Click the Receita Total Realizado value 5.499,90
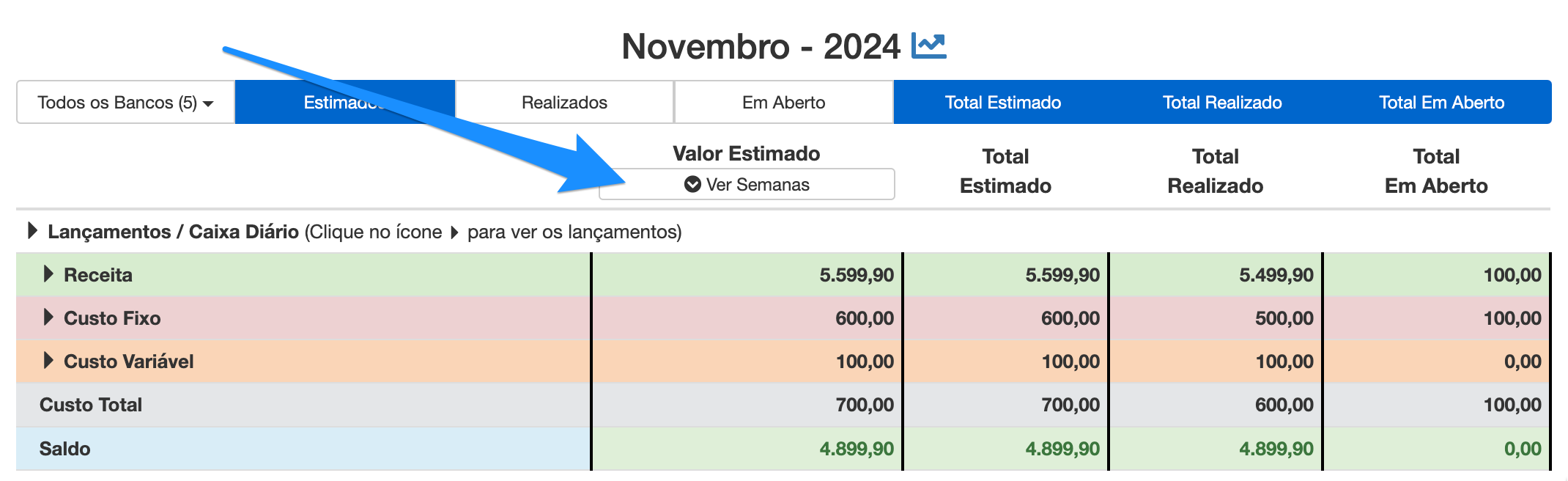This screenshot has width=1568, height=481. pos(1276,275)
